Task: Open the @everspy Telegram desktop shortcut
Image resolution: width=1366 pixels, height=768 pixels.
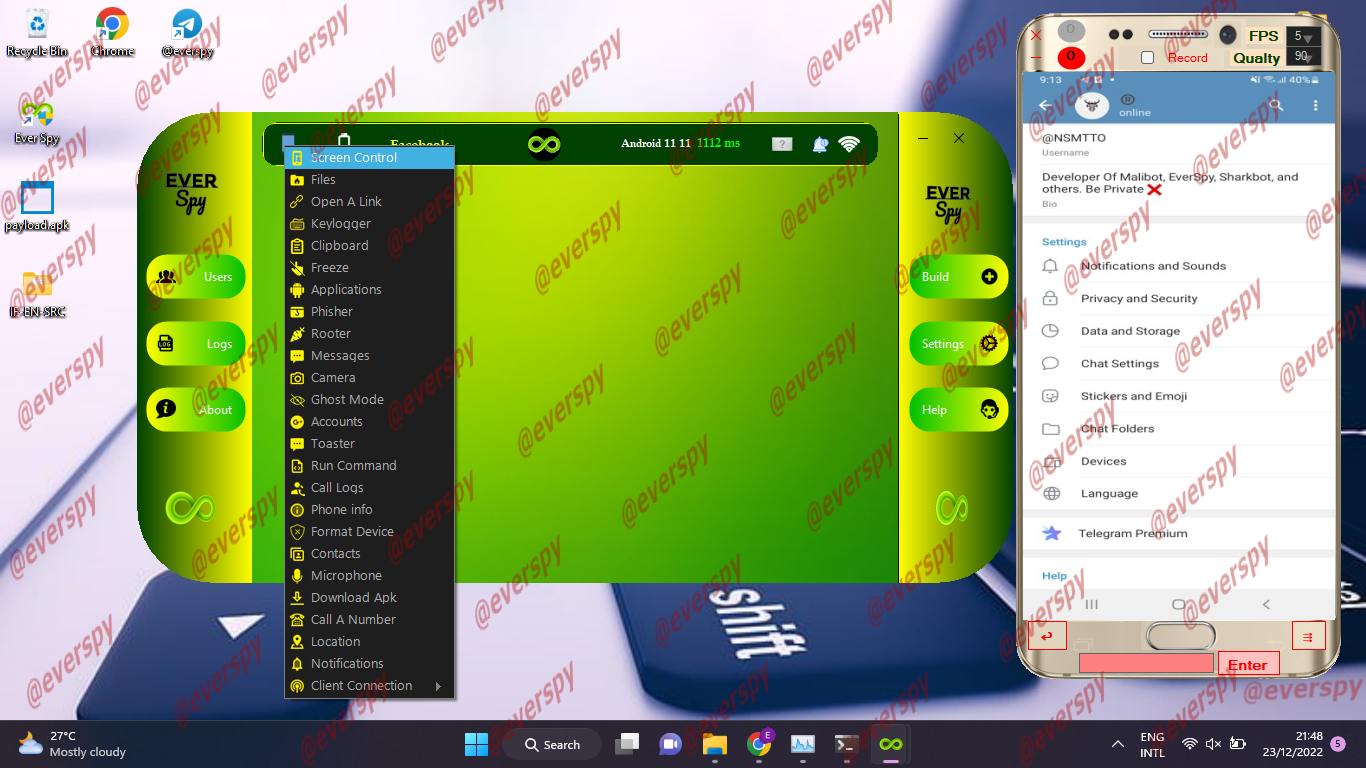Action: click(187, 32)
